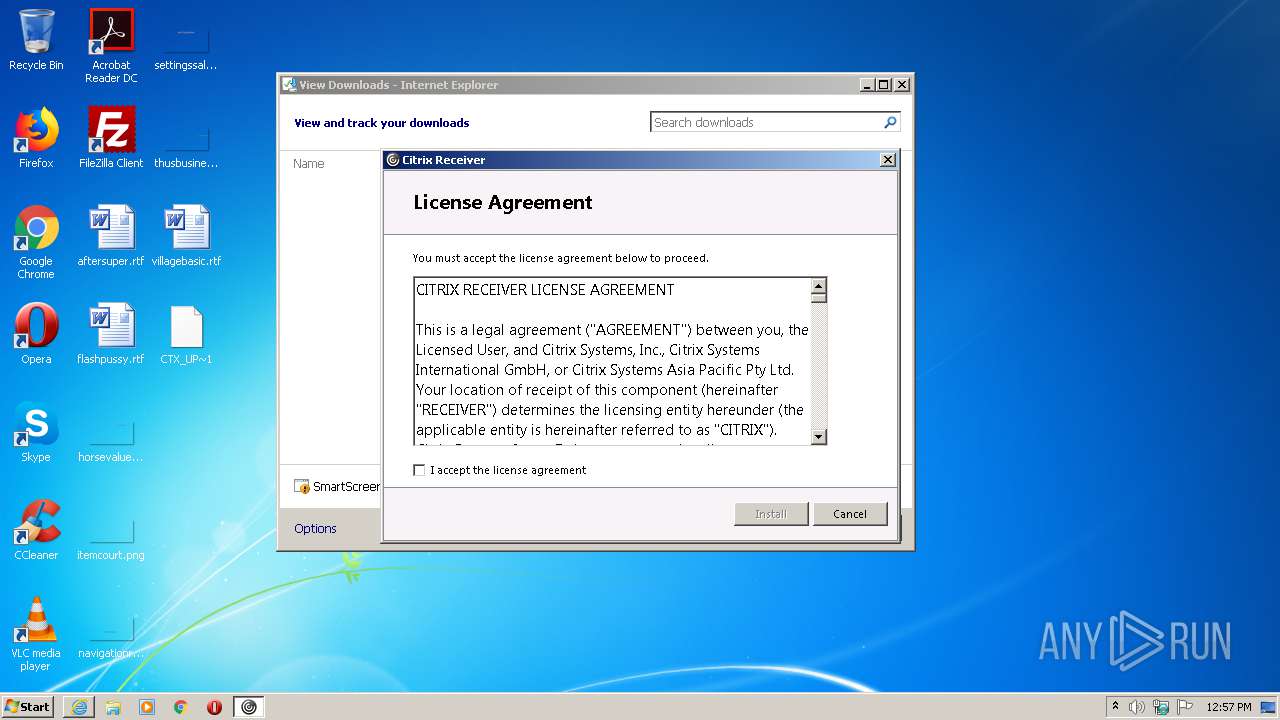Launch Firefox from the desktop
The height and width of the screenshot is (720, 1280).
click(x=36, y=138)
